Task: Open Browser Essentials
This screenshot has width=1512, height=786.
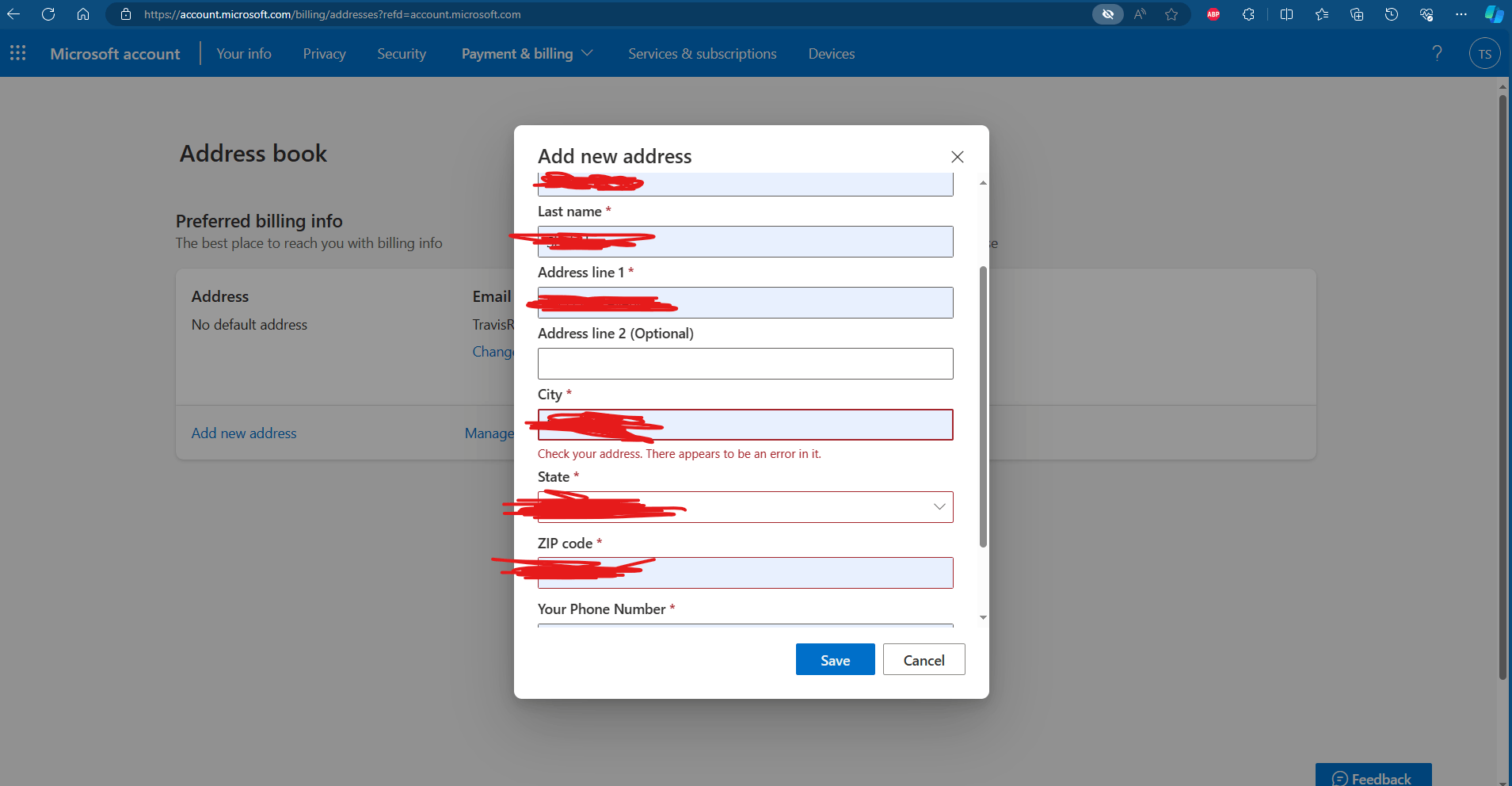Action: [x=1428, y=14]
